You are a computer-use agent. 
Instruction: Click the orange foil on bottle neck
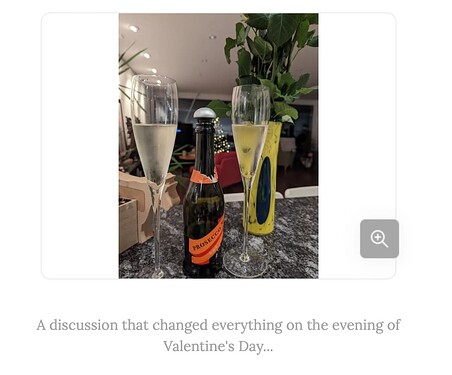click(x=203, y=177)
